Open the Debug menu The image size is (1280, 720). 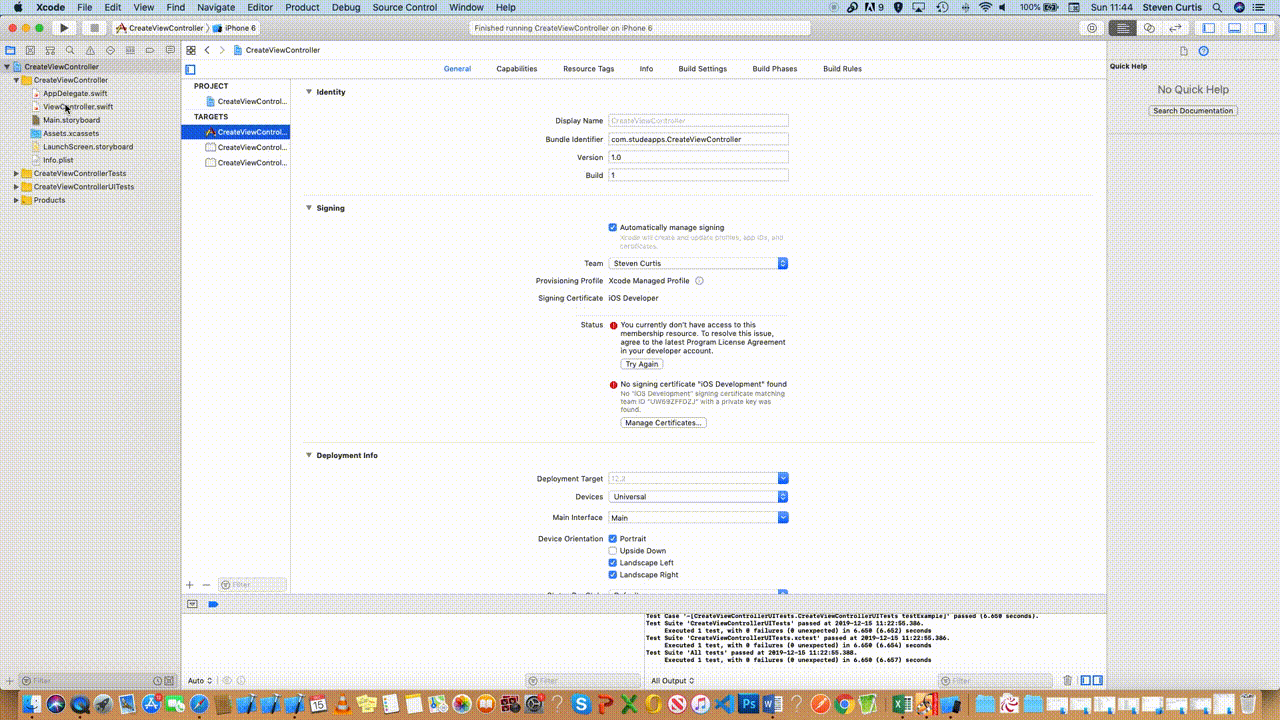tap(346, 7)
